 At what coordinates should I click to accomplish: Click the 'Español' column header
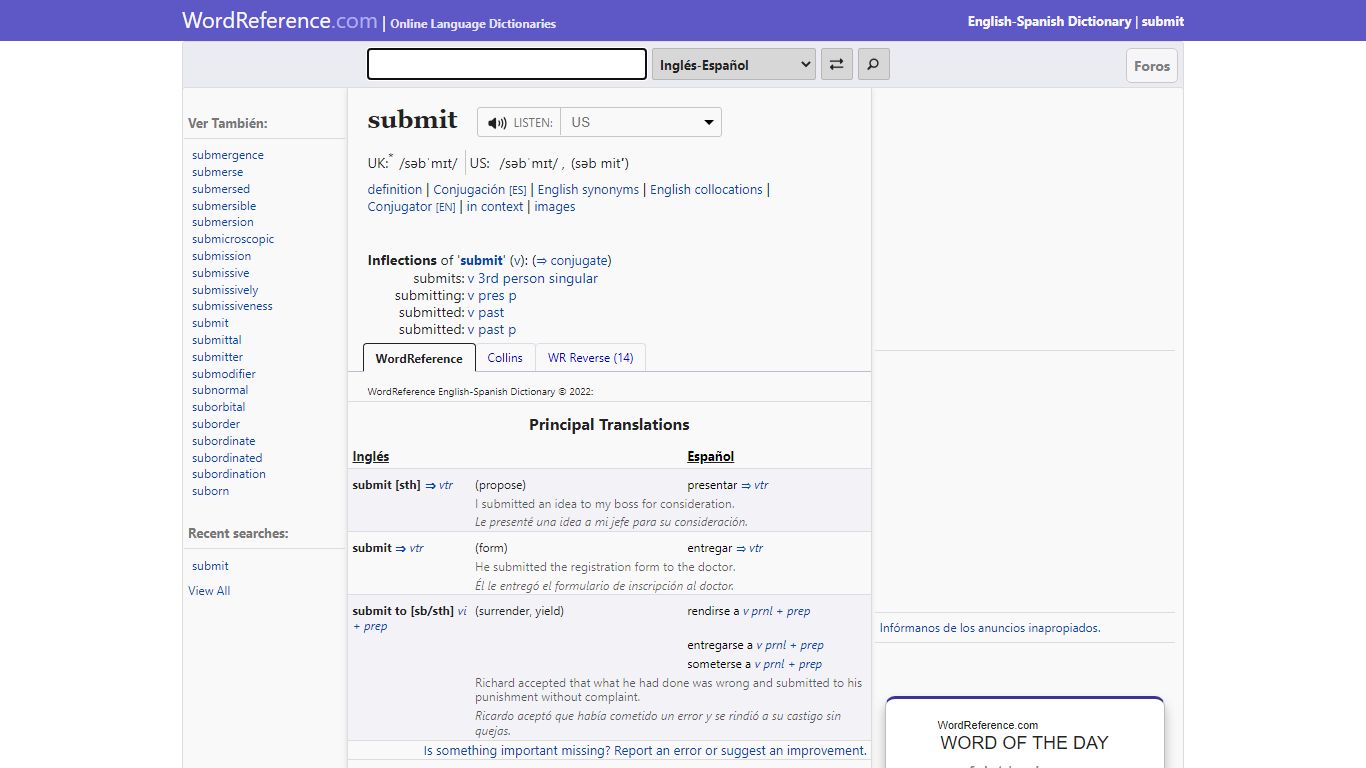(x=711, y=457)
